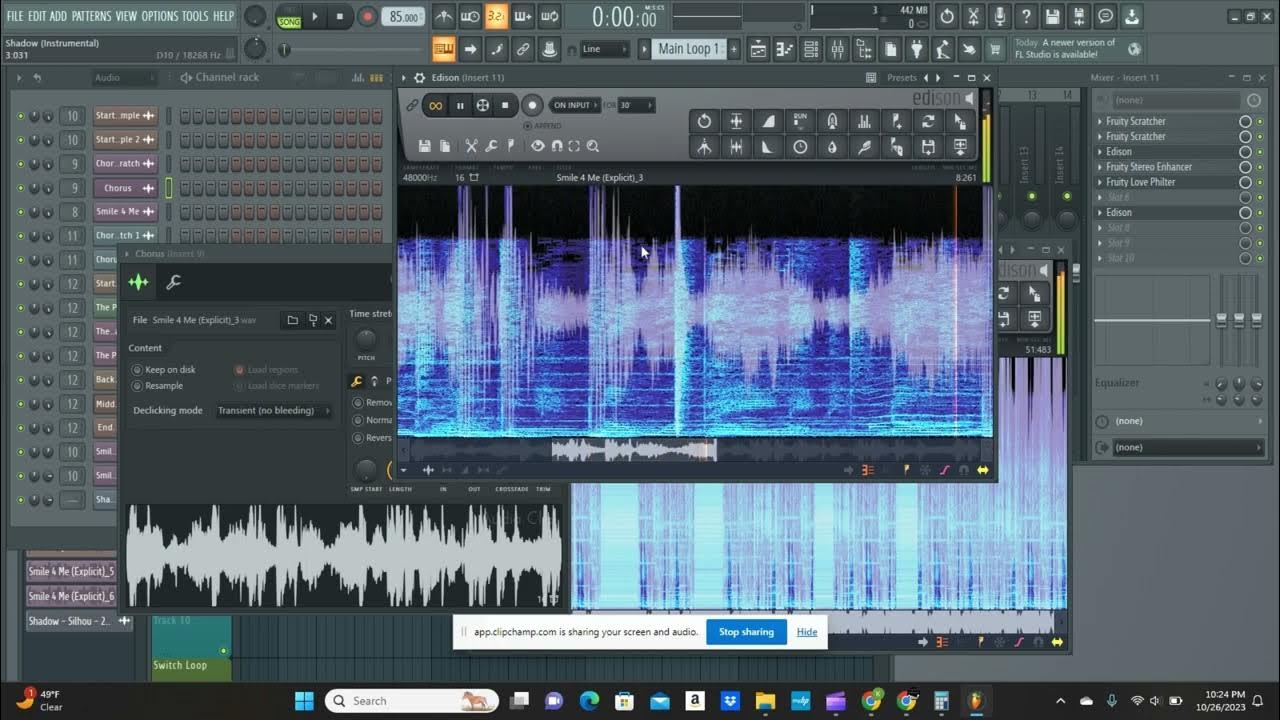Click Smile 4 Me (Explicit)_5 playlist clip
This screenshot has height=720, width=1280.
click(x=71, y=572)
